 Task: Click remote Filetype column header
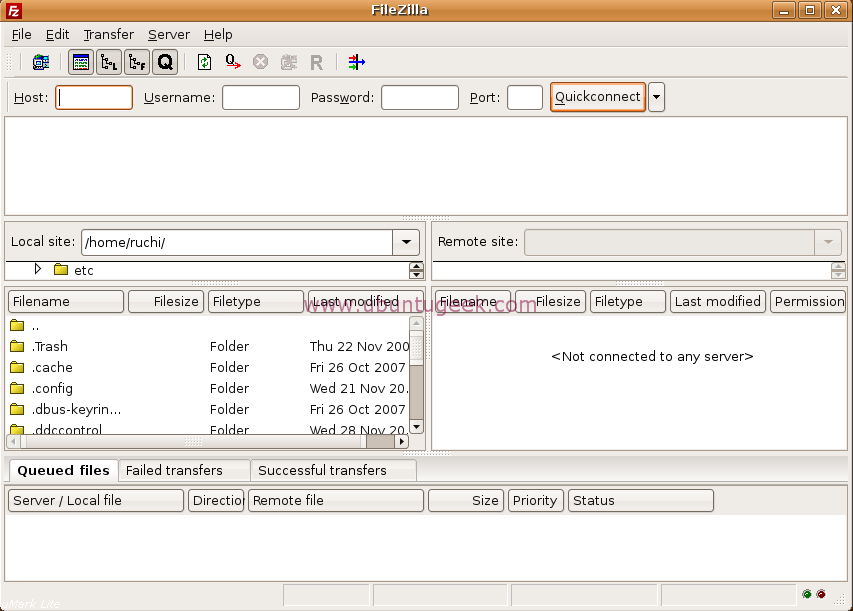coord(628,301)
